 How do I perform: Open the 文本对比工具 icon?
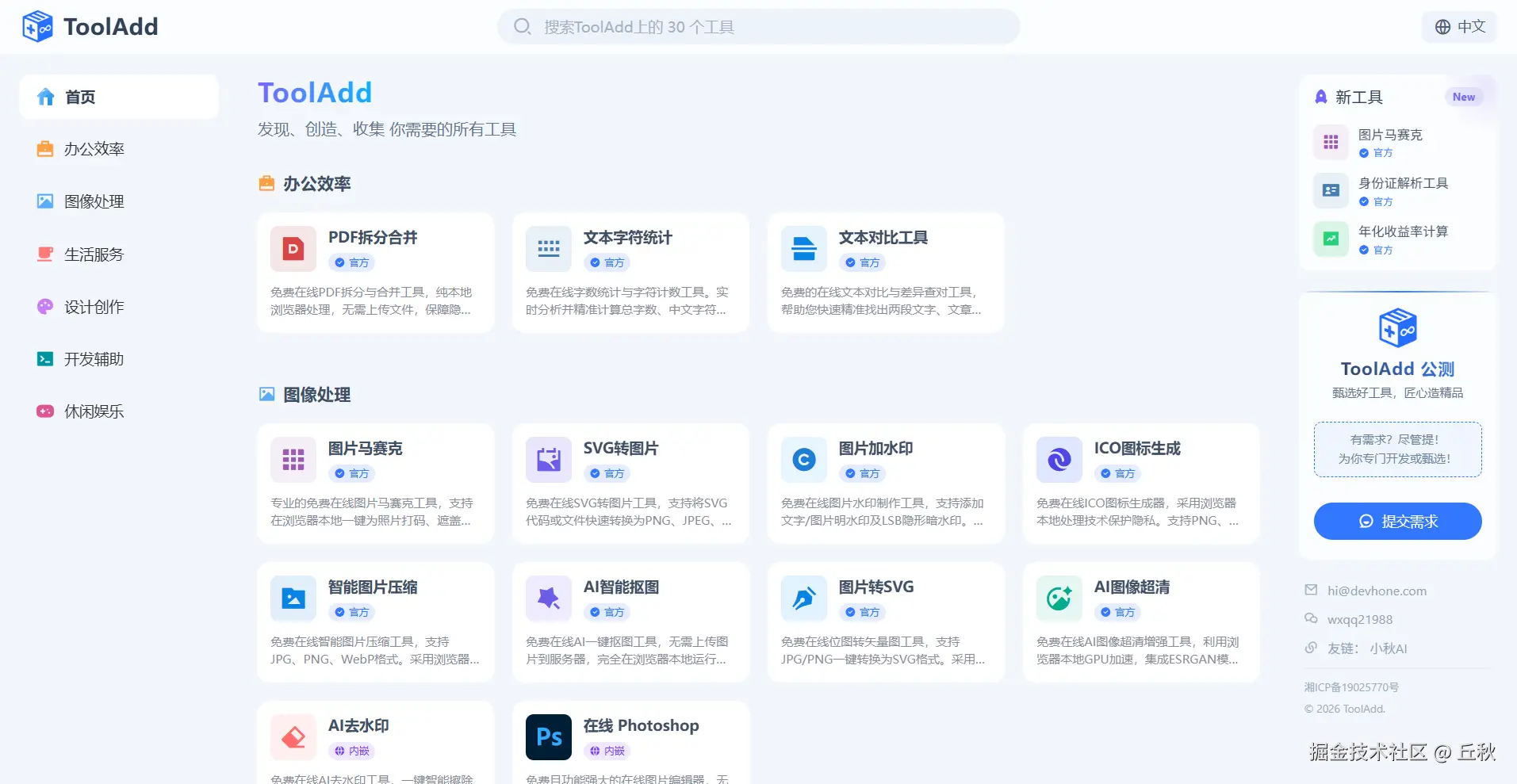804,249
